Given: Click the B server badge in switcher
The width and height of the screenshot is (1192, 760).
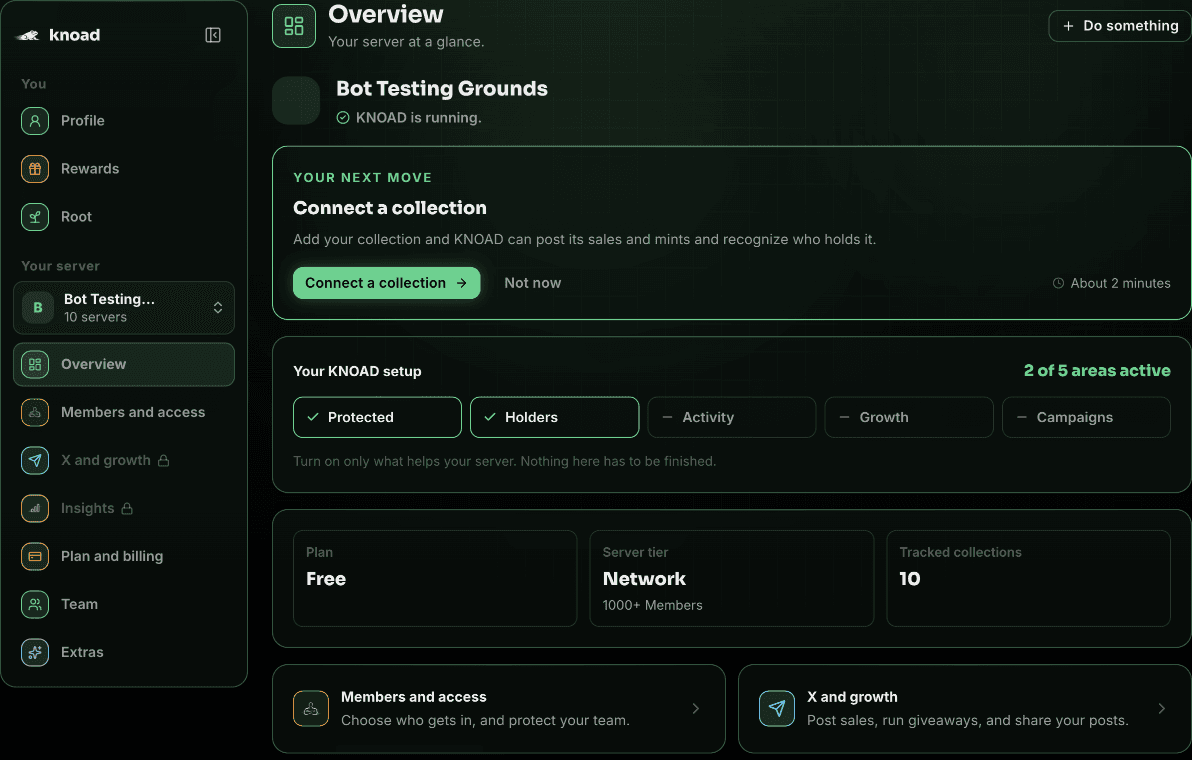Looking at the screenshot, I should (x=37, y=308).
